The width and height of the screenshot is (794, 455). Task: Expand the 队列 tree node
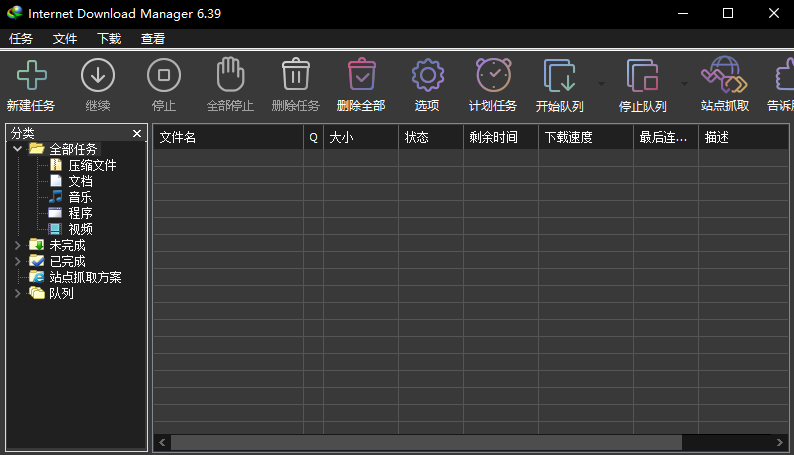pos(17,293)
